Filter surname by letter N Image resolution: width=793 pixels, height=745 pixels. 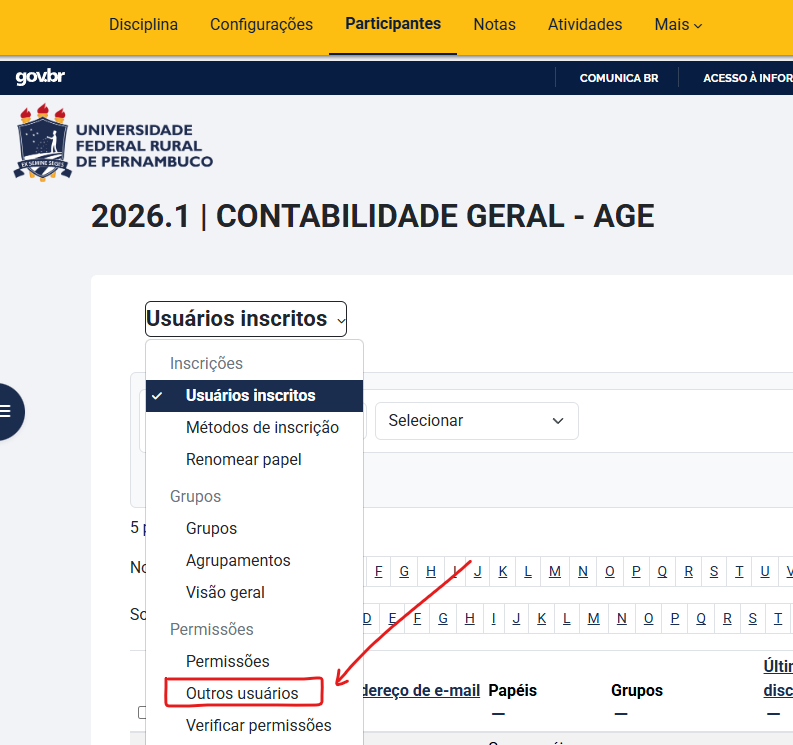pos(622,618)
